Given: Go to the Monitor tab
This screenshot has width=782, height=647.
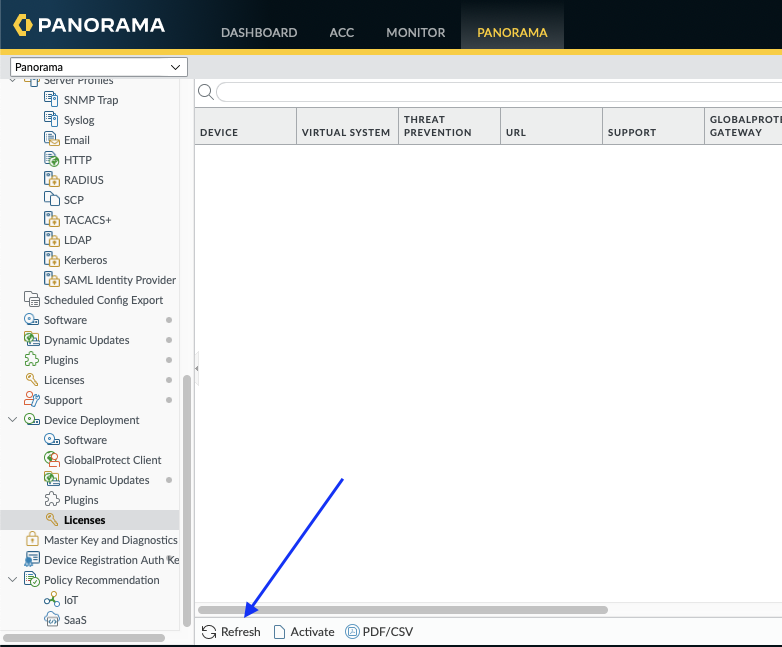Looking at the screenshot, I should (x=415, y=32).
